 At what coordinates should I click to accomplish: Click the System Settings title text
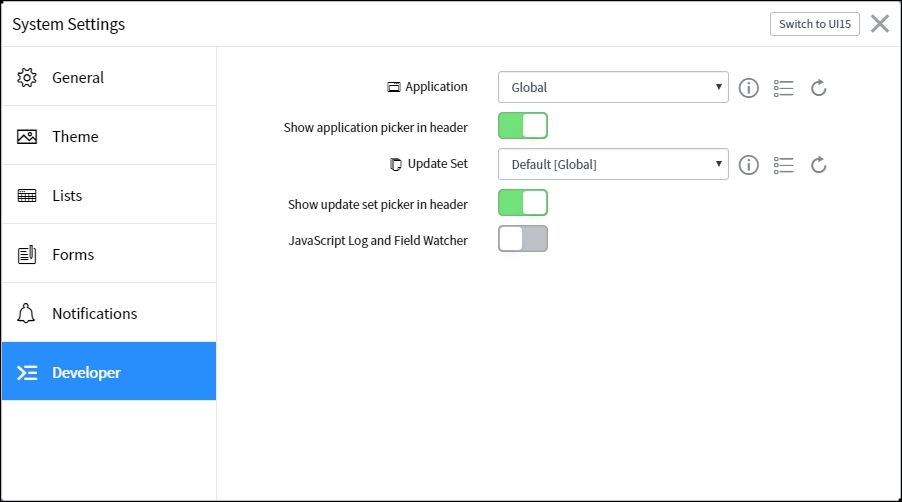(x=68, y=25)
